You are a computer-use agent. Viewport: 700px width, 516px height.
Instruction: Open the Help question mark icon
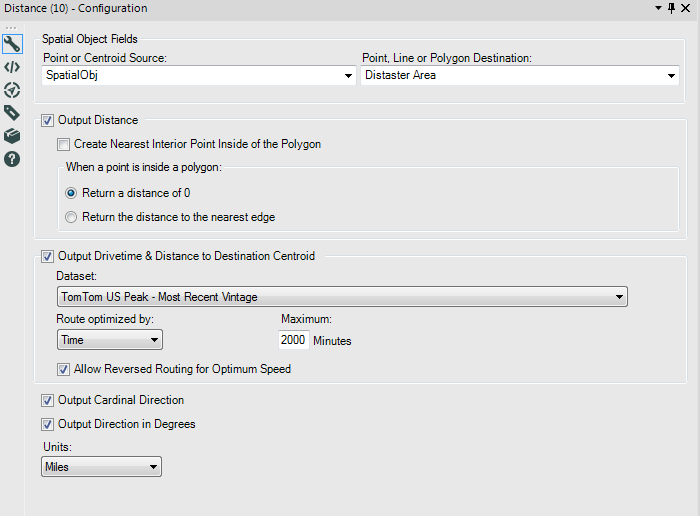pos(12,159)
